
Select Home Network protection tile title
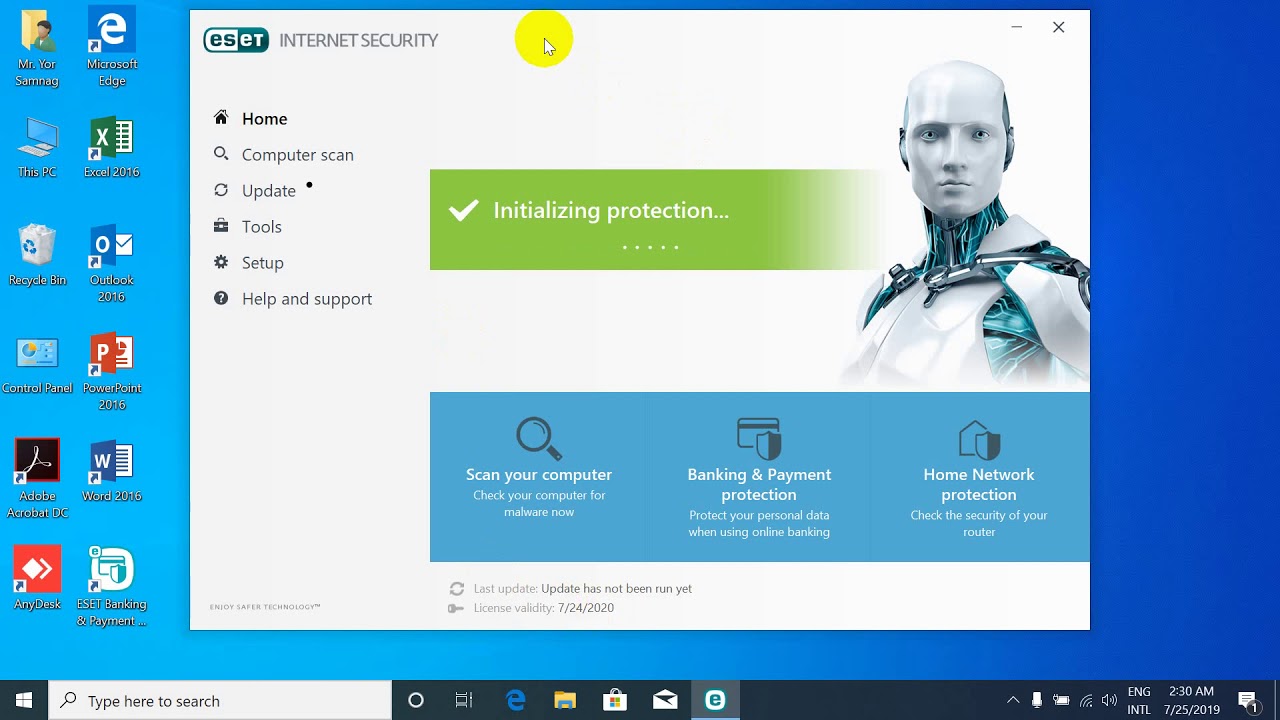click(x=979, y=484)
